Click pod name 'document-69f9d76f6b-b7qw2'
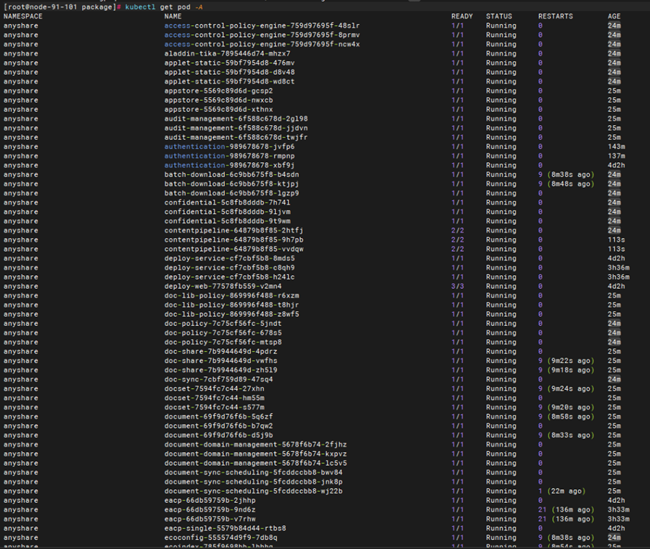The width and height of the screenshot is (650, 549). [x=218, y=426]
